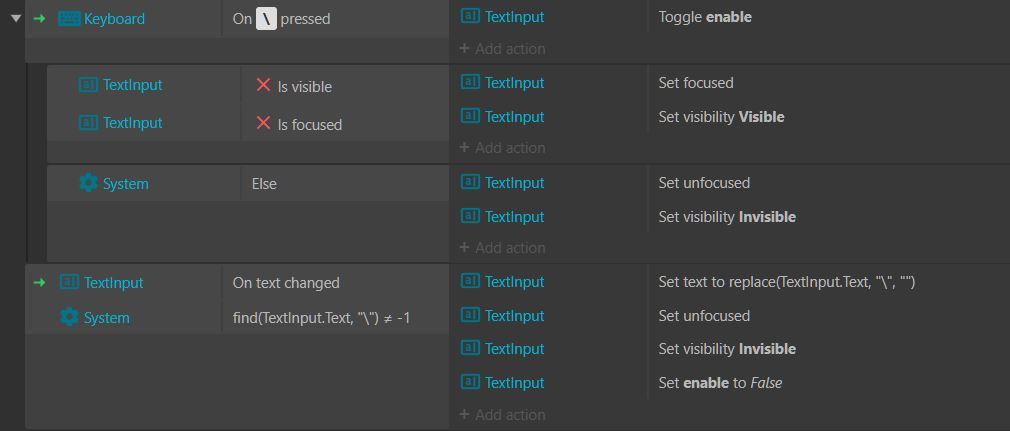Screen dimensions: 1010x431
Task: Click the TextInput icon for Toggle enable action
Action: 470,17
